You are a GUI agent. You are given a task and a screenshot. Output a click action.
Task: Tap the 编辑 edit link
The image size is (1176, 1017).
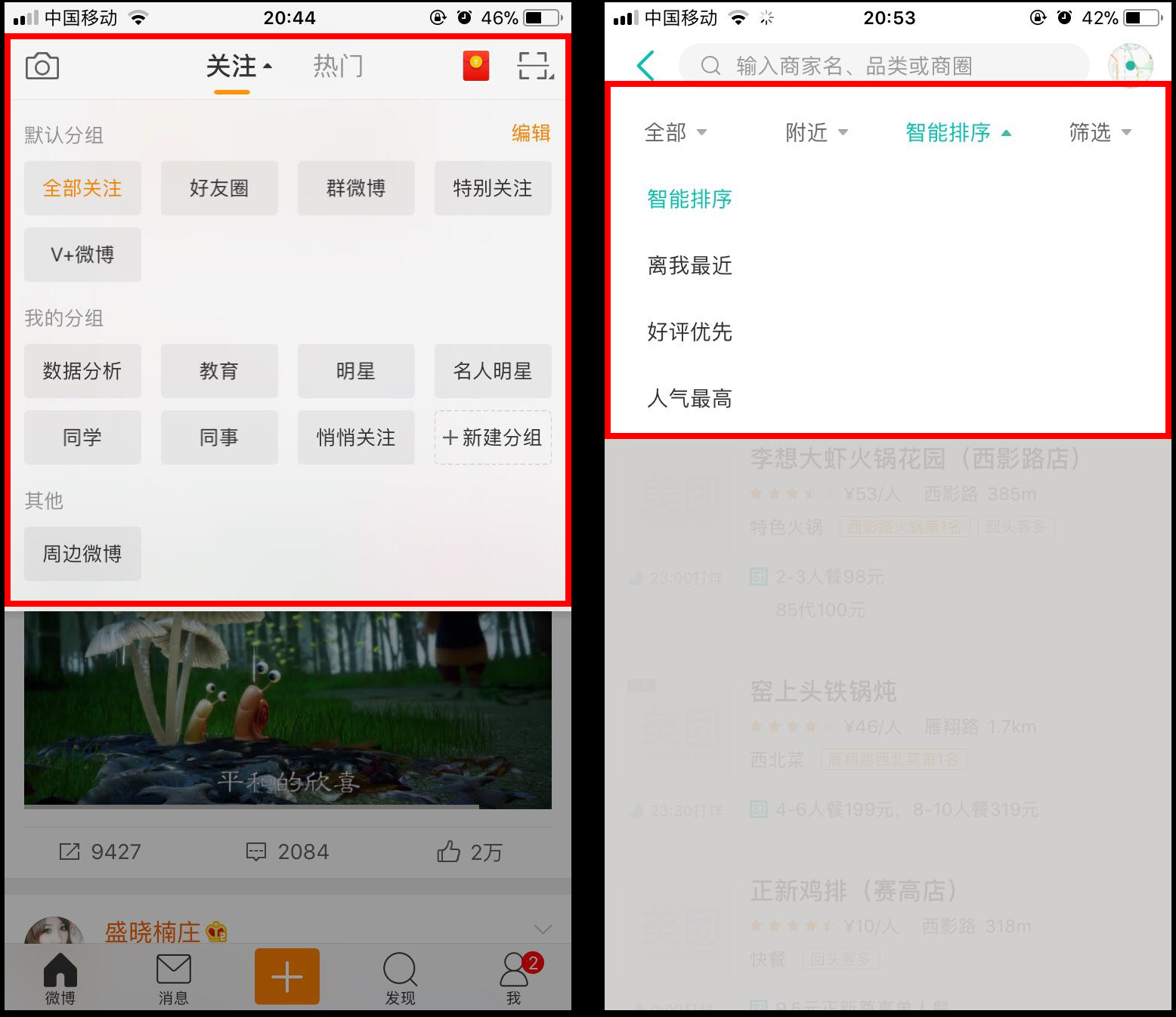531,134
